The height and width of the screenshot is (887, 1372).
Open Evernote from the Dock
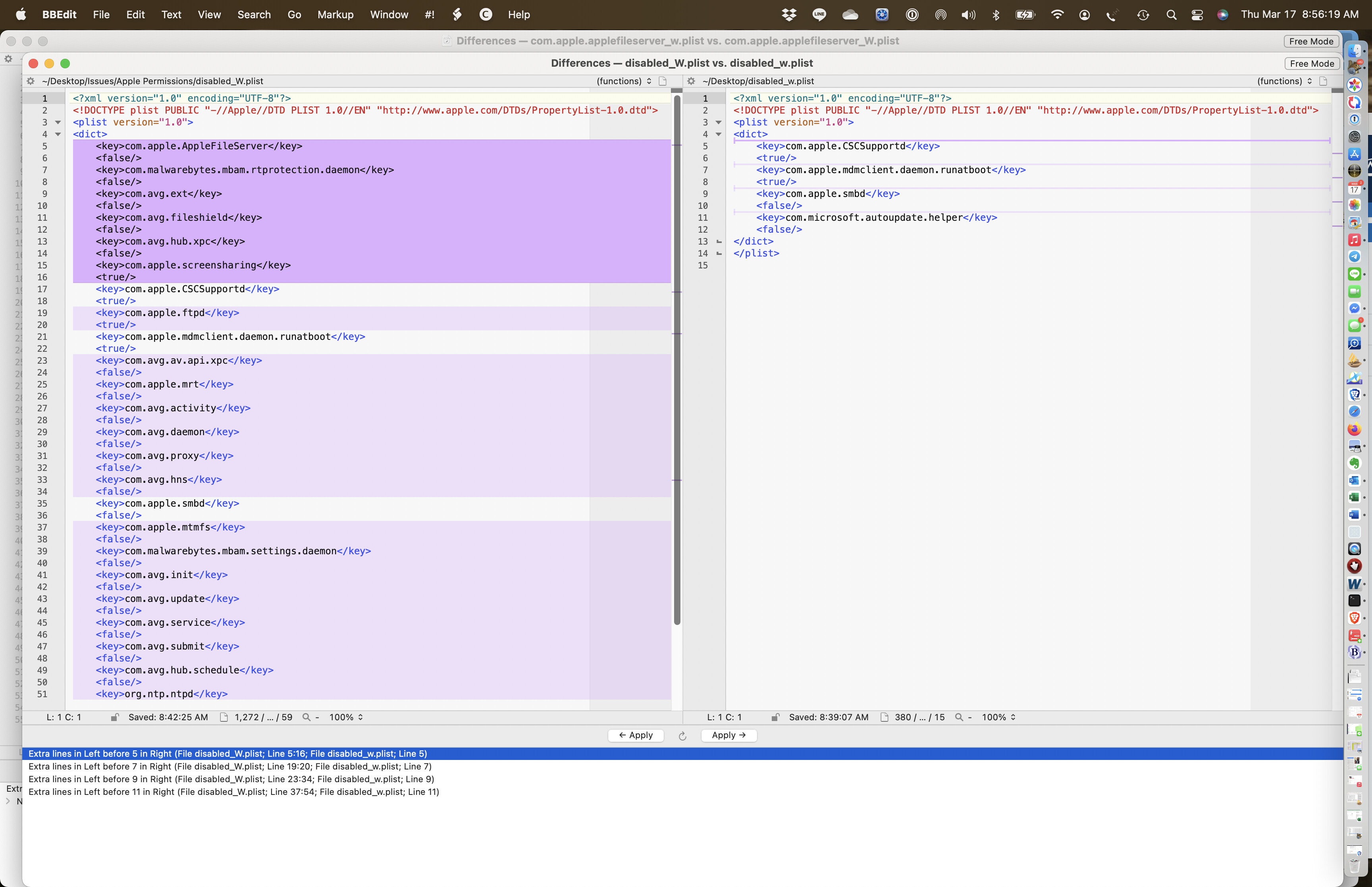(x=1355, y=463)
